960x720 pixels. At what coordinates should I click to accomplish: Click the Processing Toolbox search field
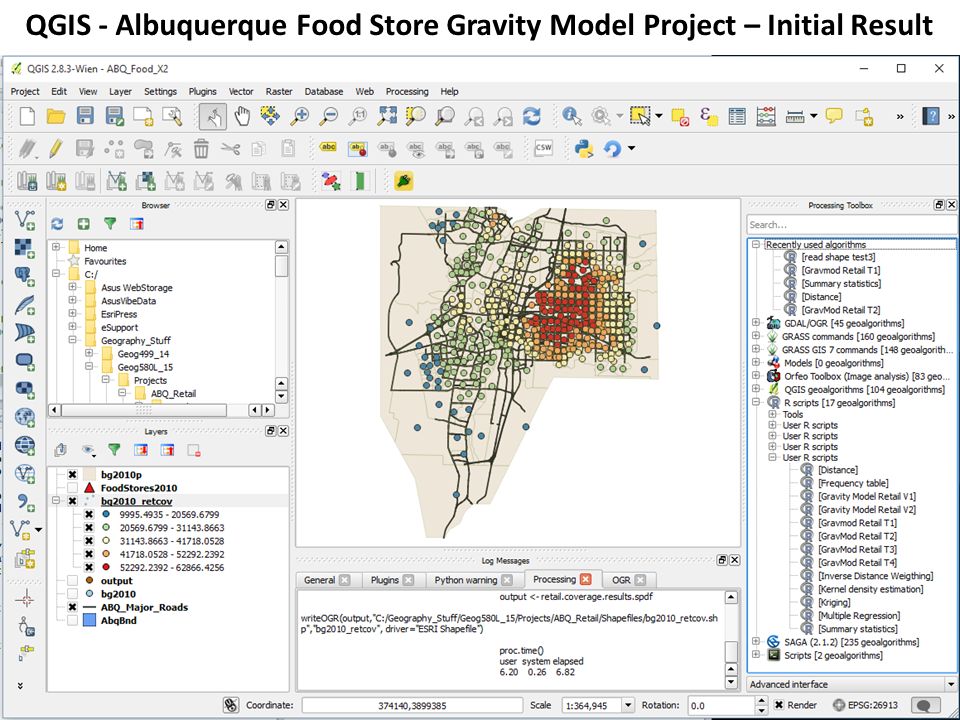tap(851, 225)
